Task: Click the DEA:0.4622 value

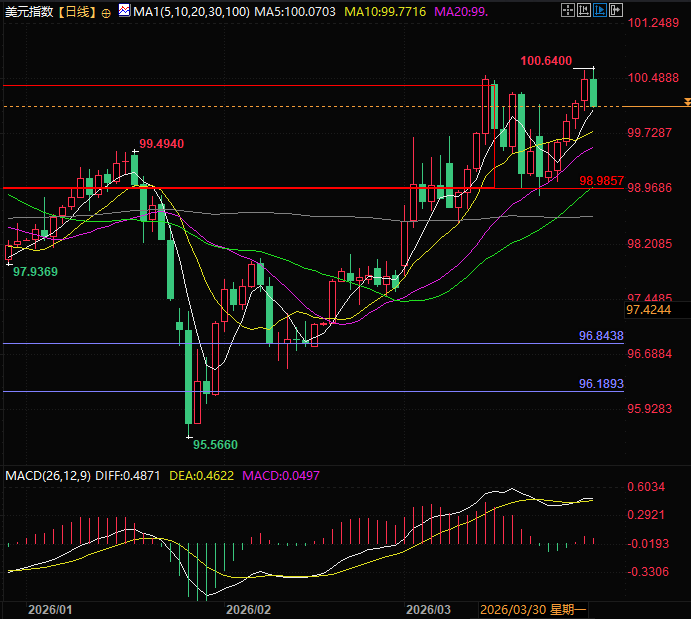Action: [x=201, y=476]
